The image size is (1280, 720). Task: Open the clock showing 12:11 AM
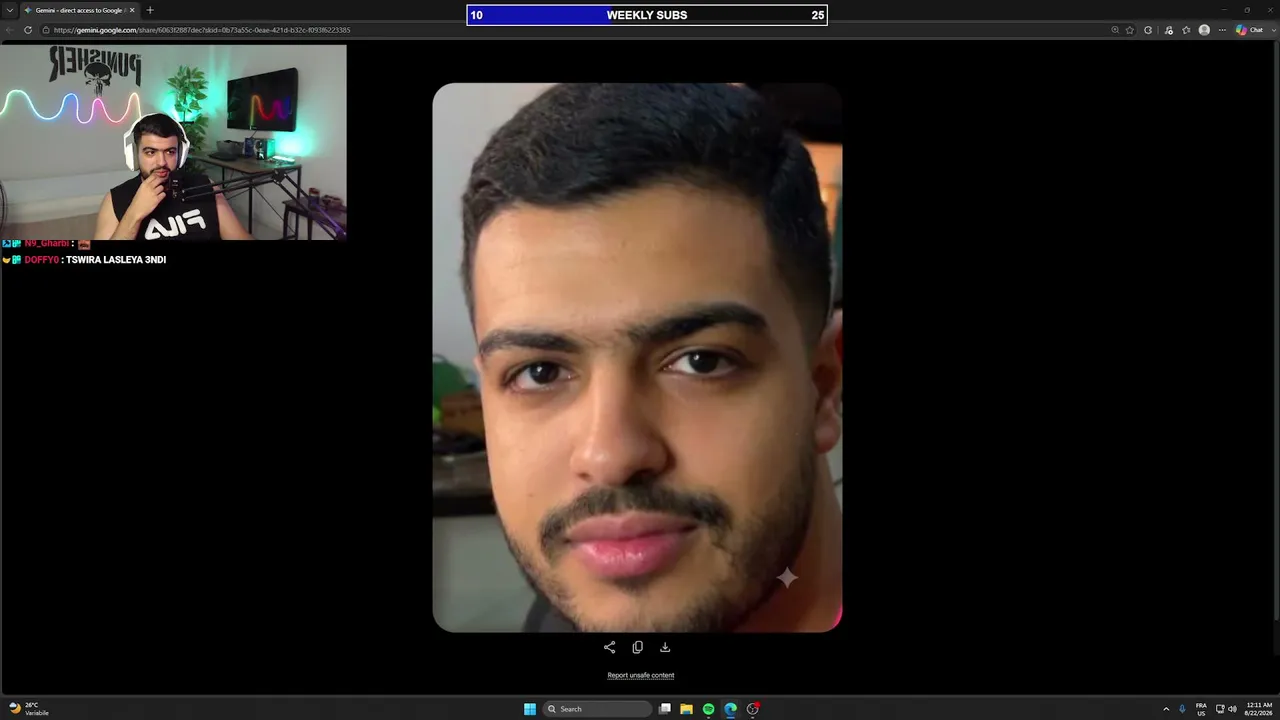click(x=1259, y=709)
